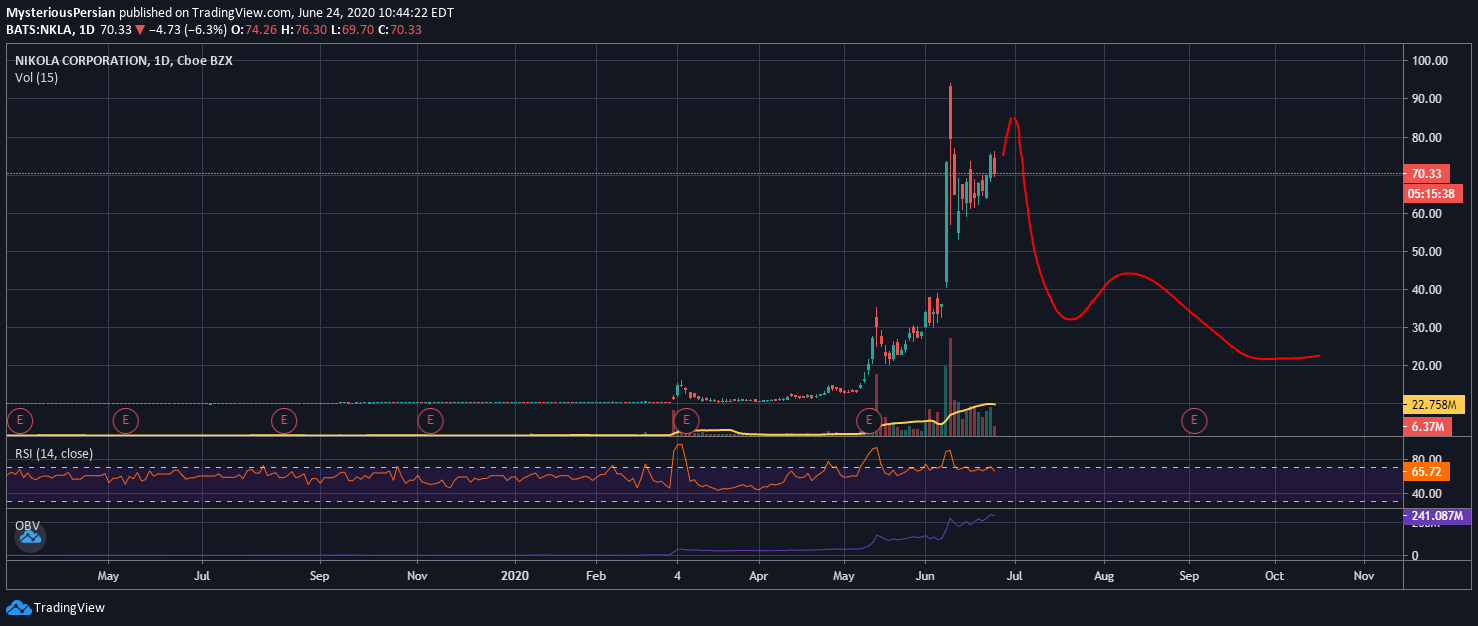Click the OBV indicator label
Screen dimensions: 1478x626
click(27, 525)
